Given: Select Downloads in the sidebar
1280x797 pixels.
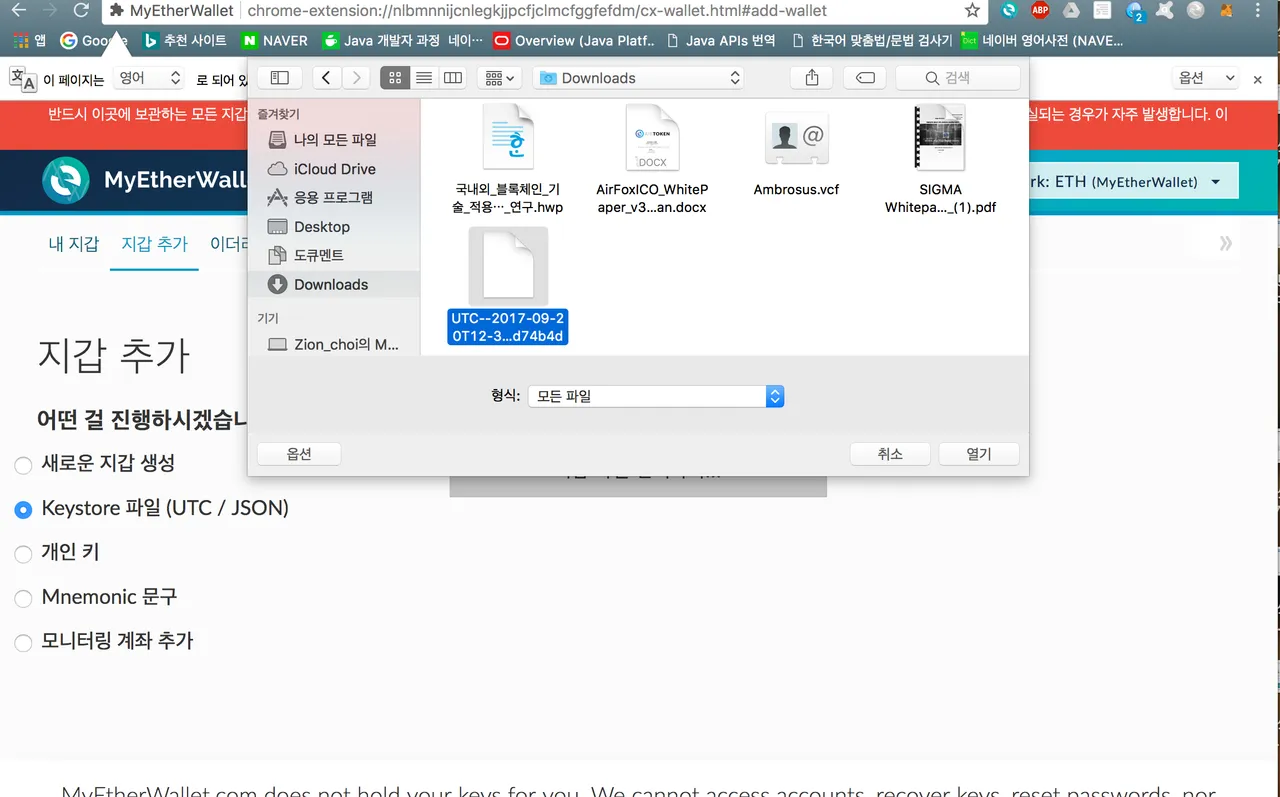Looking at the screenshot, I should (334, 284).
